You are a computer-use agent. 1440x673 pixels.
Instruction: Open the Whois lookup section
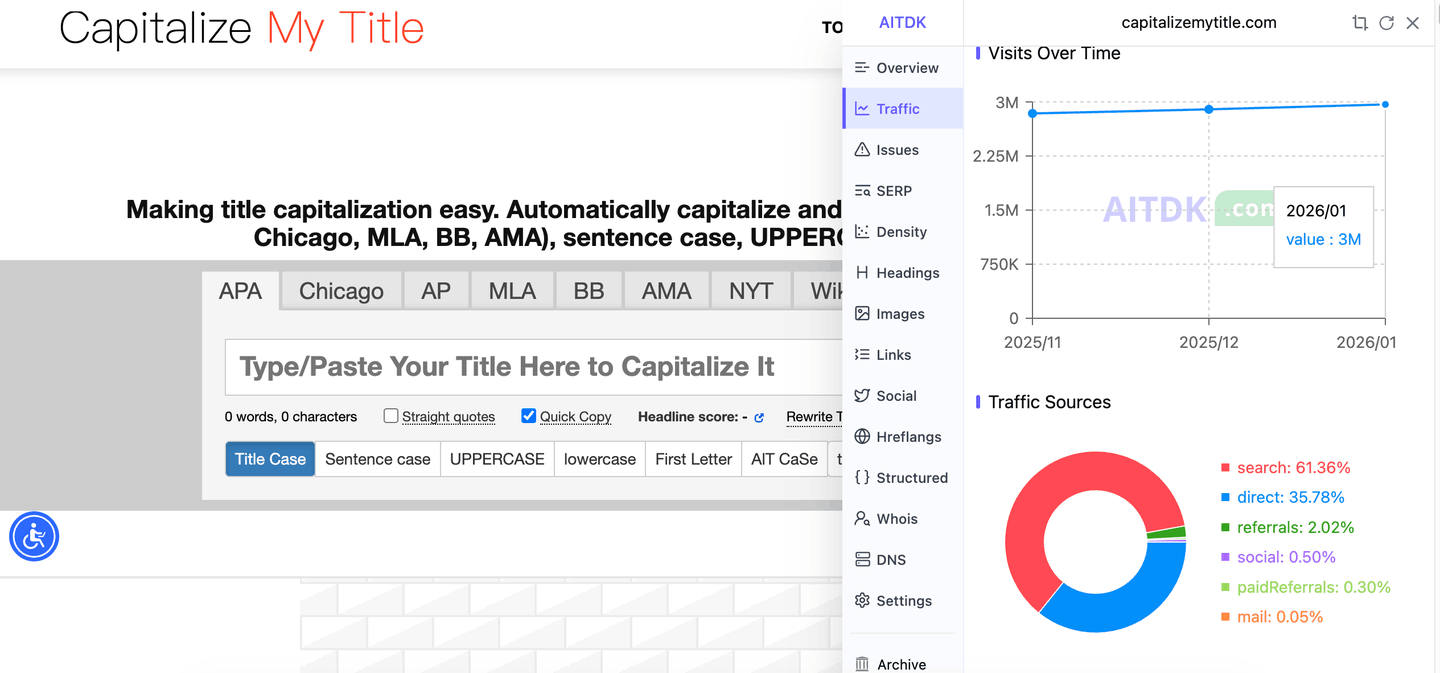tap(896, 519)
